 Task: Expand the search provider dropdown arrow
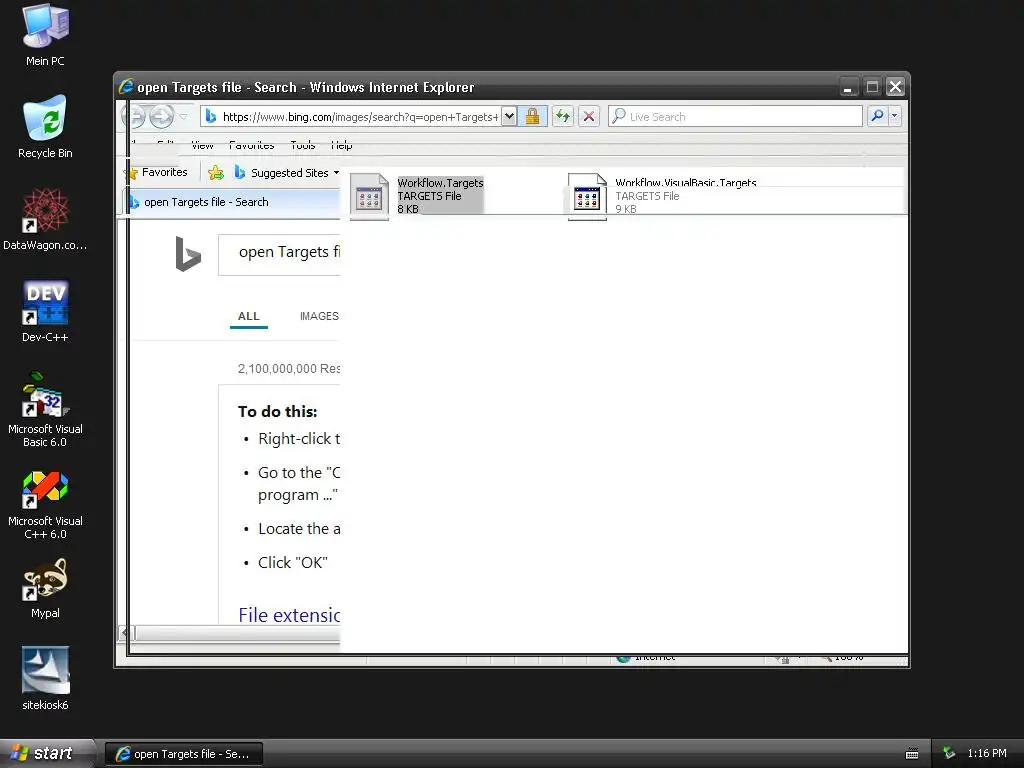(x=895, y=116)
